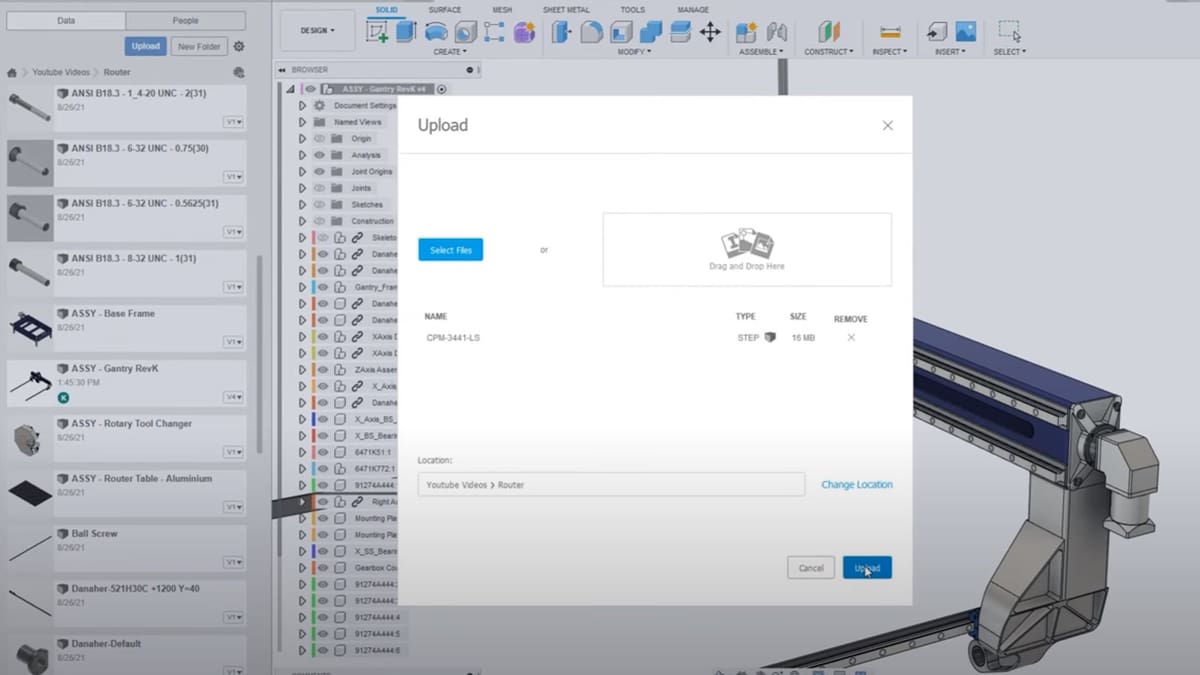
Task: Toggle visibility of the Analysis folder
Action: 319,155
